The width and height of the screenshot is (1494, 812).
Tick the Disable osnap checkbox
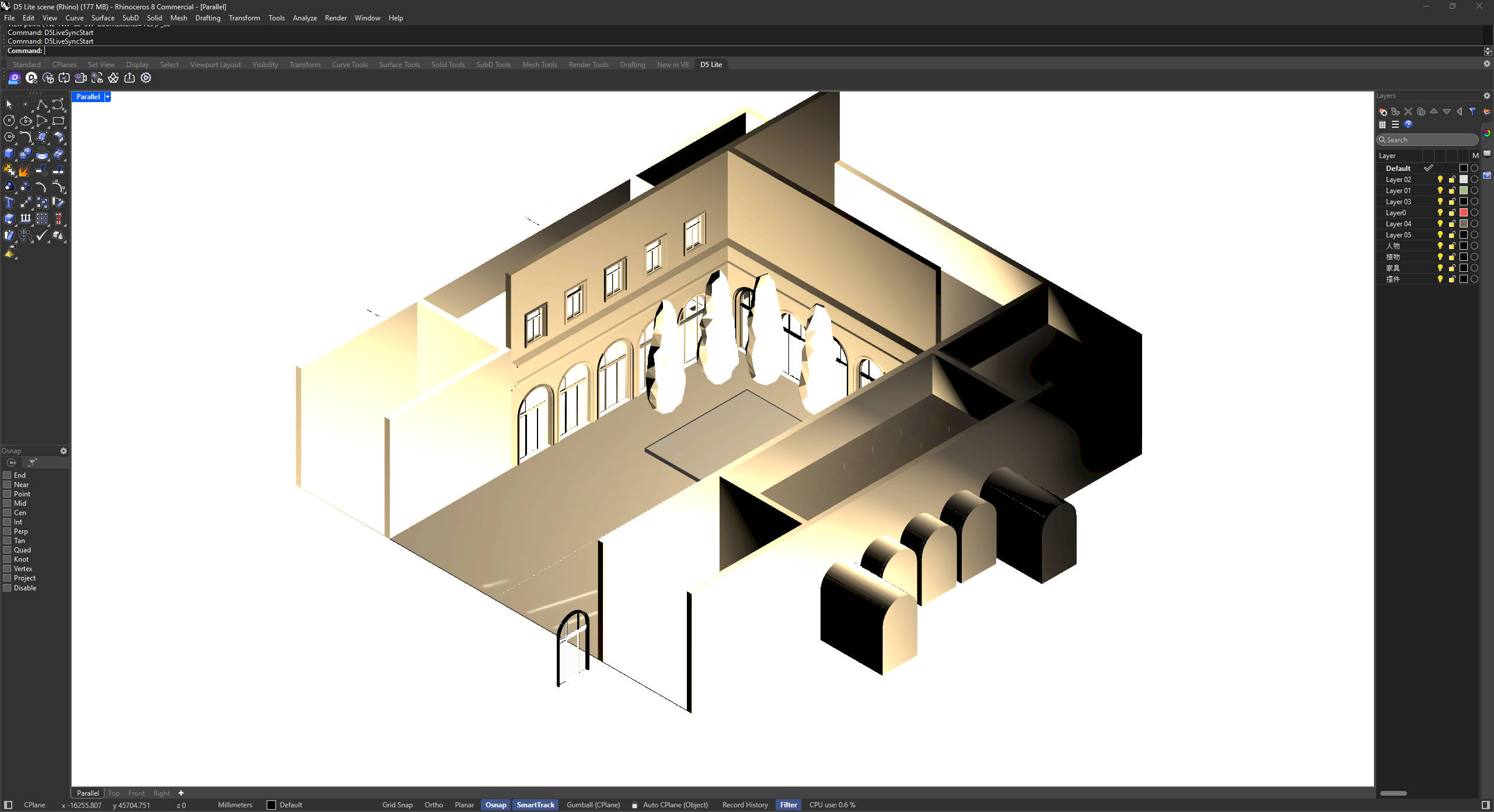8,588
